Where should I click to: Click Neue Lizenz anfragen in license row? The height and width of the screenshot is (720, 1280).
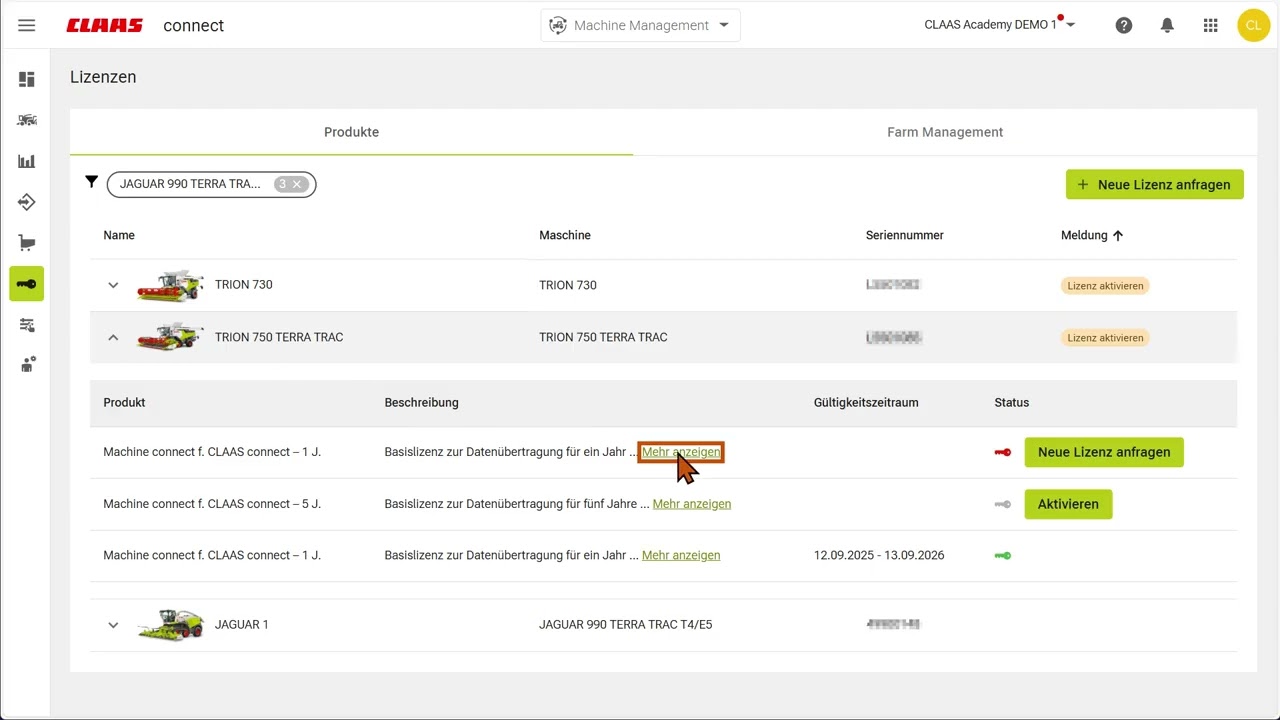pyautogui.click(x=1104, y=452)
